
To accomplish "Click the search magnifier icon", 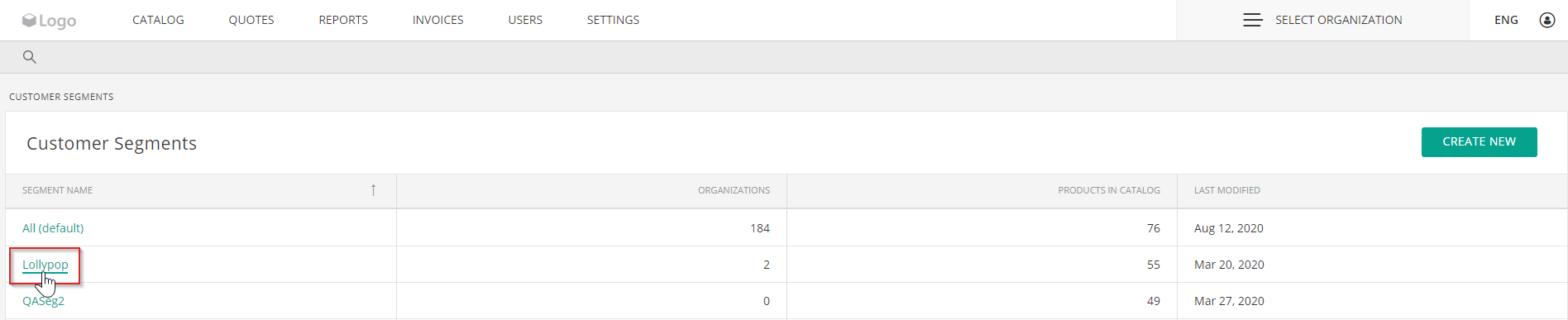I will coord(30,57).
